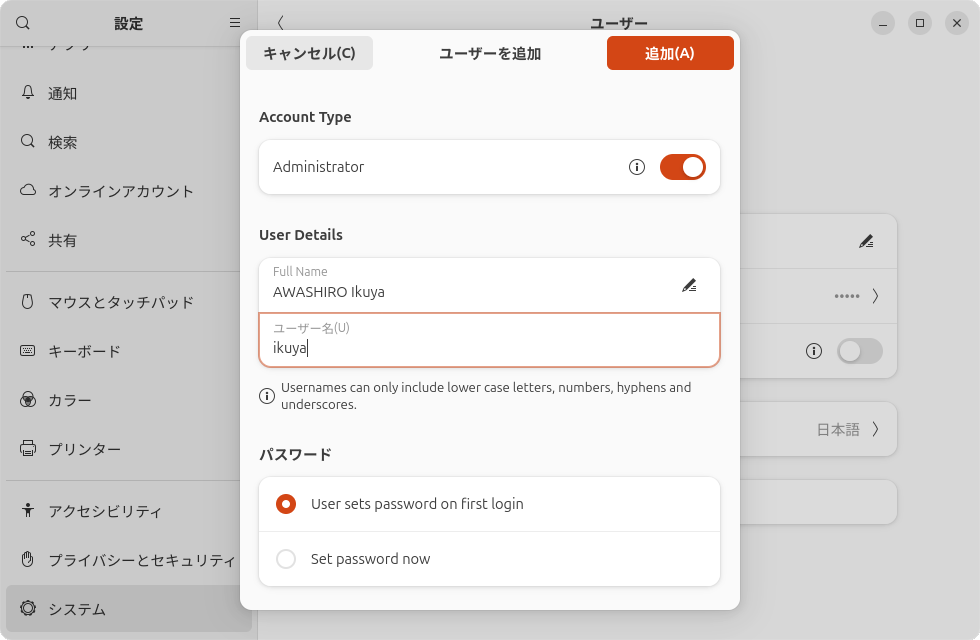Click the printer icon beside プリンター
Viewport: 980px width, 640px height.
[28, 448]
